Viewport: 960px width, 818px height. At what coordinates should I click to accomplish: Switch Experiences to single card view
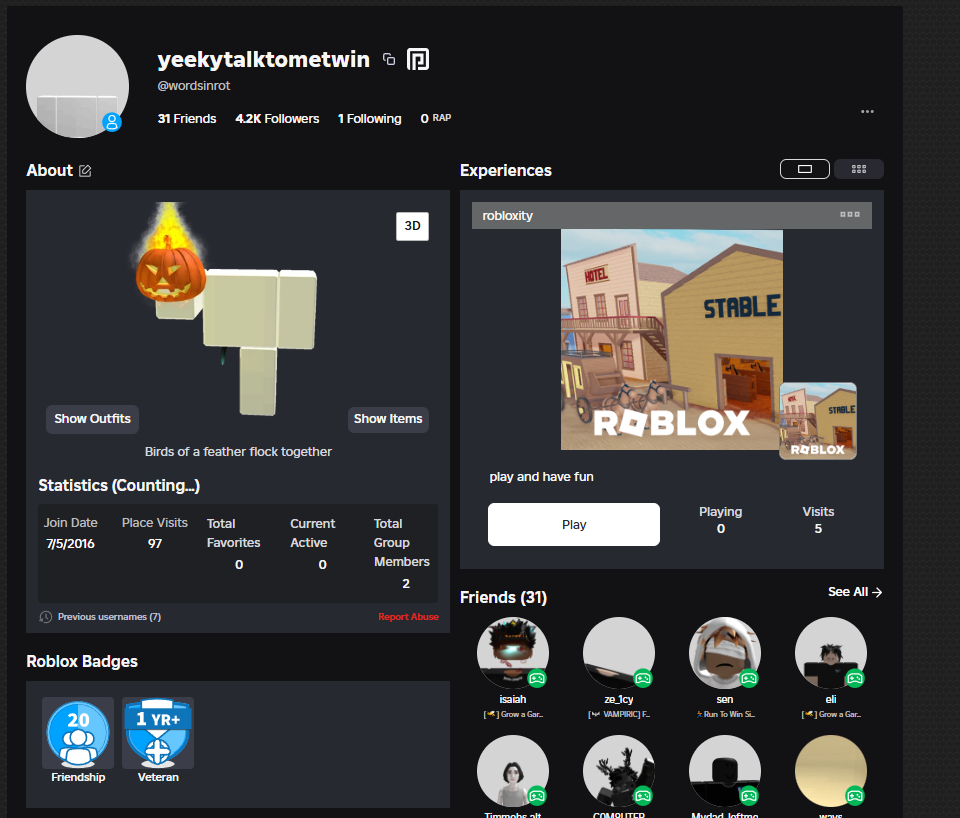click(x=804, y=169)
